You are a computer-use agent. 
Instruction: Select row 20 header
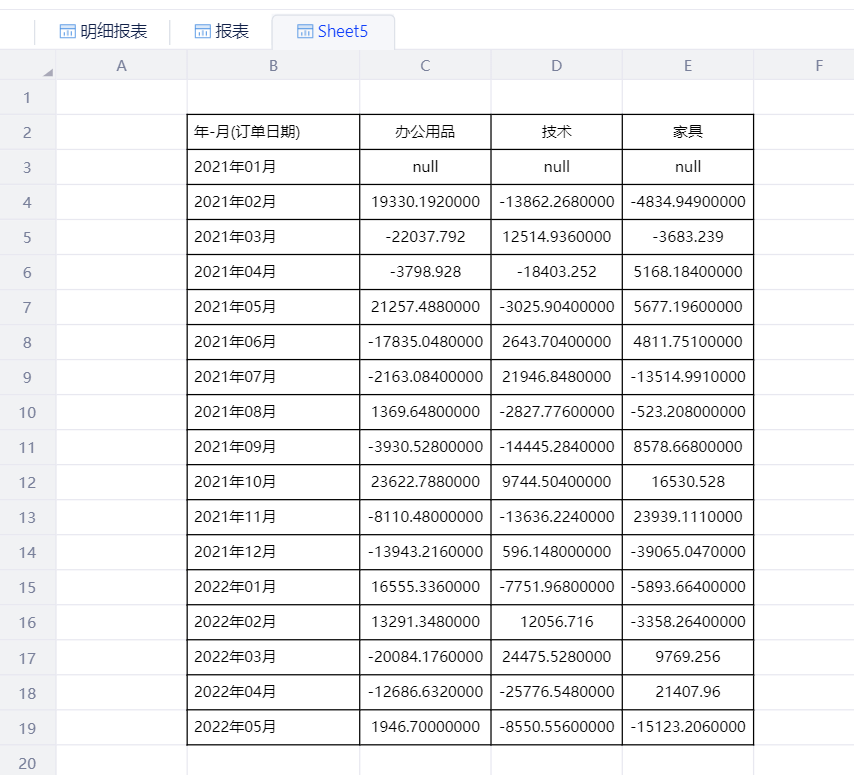[x=27, y=763]
